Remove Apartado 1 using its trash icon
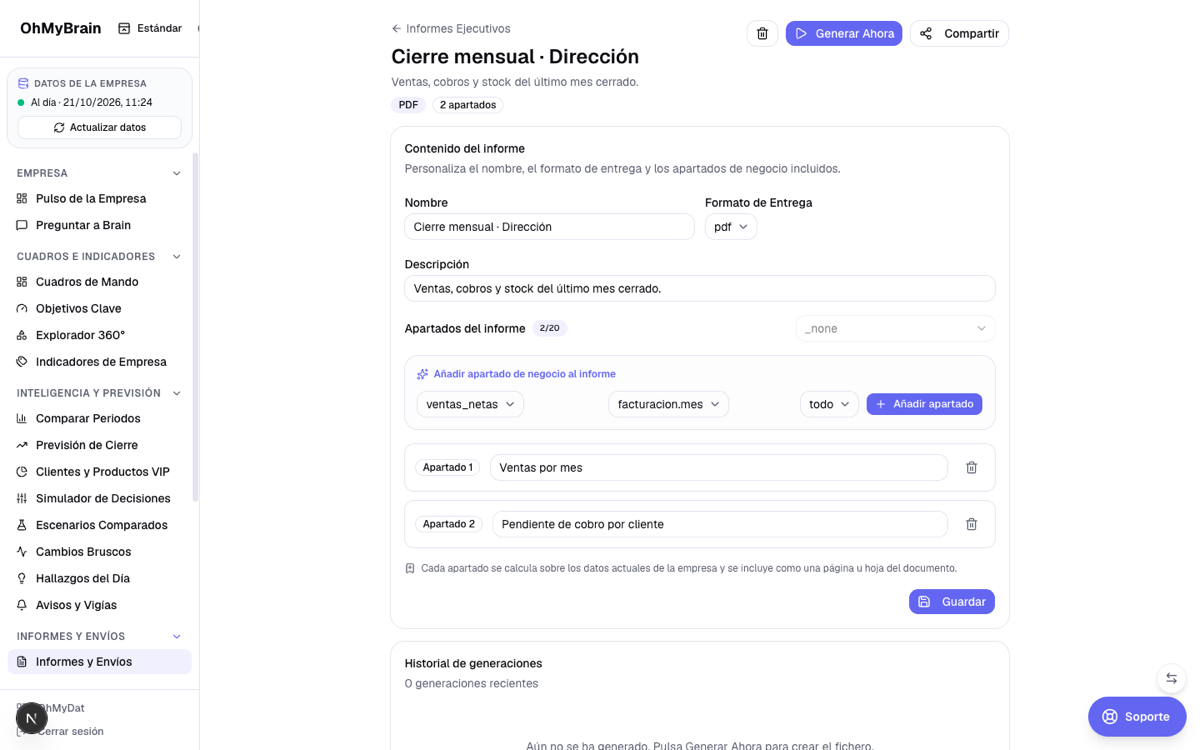Viewport: 1200px width, 750px height. click(971, 467)
